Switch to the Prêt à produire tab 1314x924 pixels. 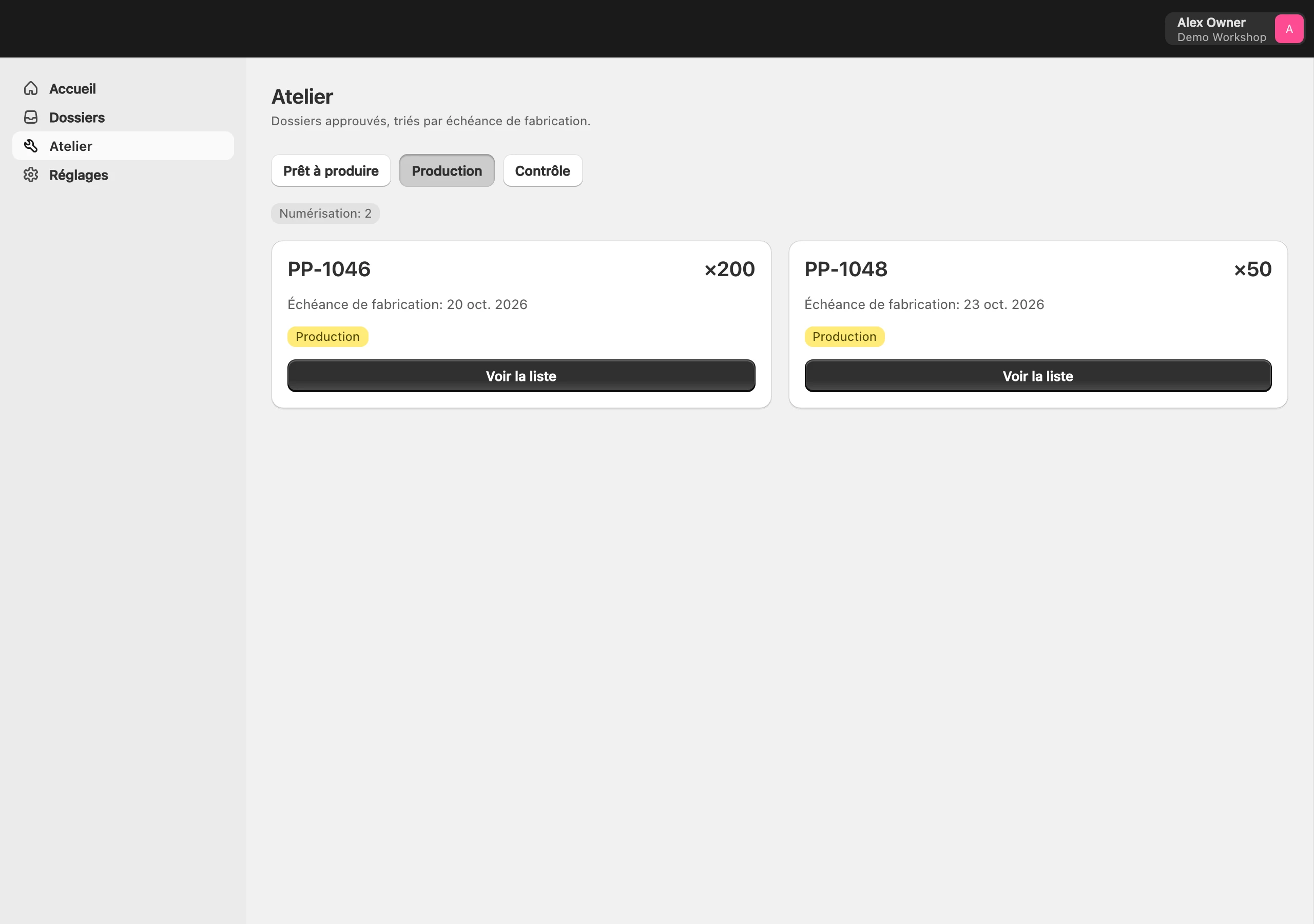[331, 170]
